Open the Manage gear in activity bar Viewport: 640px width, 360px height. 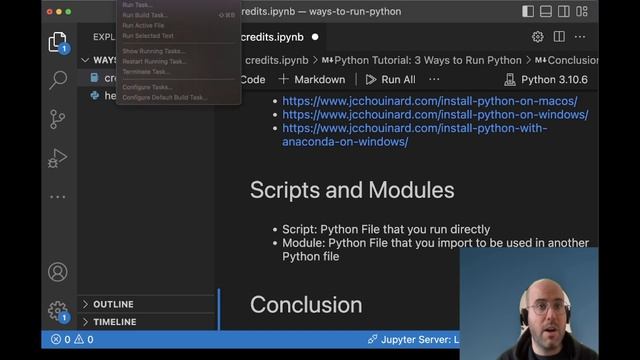tap(58, 311)
